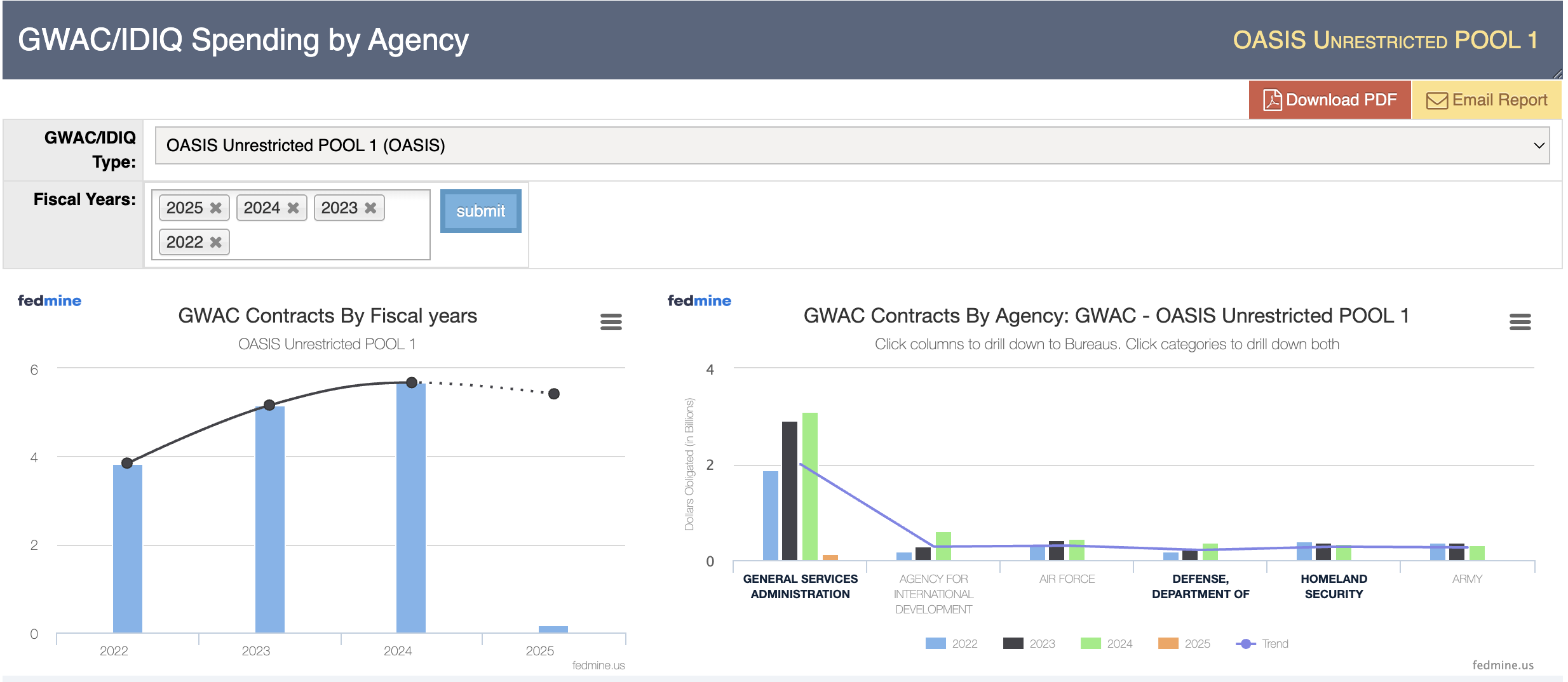The image size is (1568, 682).
Task: Remove the 2025 fiscal year tag
Action: 216,208
